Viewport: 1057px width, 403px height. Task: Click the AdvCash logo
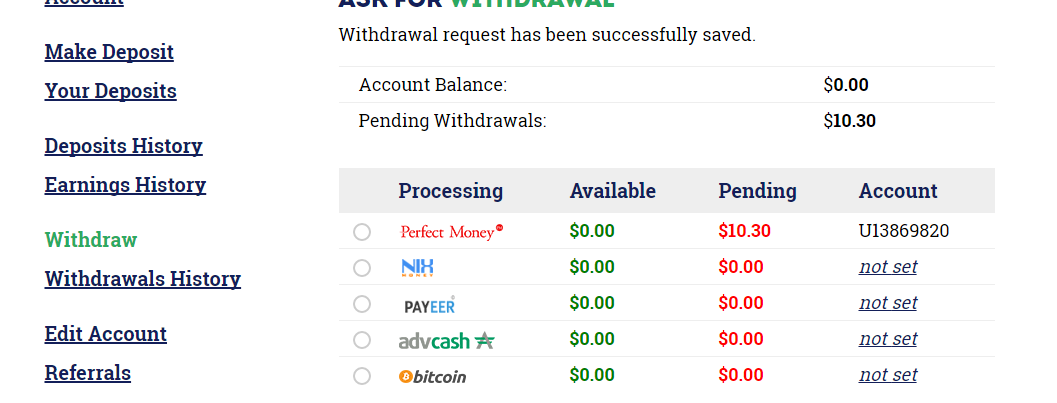pos(446,341)
